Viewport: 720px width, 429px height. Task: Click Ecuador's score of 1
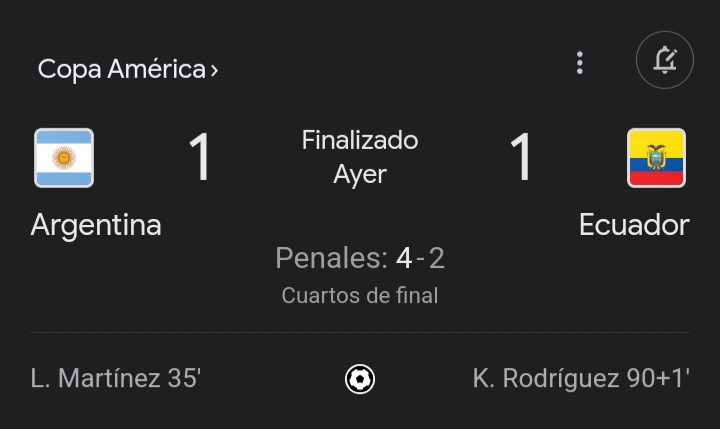[x=521, y=158]
